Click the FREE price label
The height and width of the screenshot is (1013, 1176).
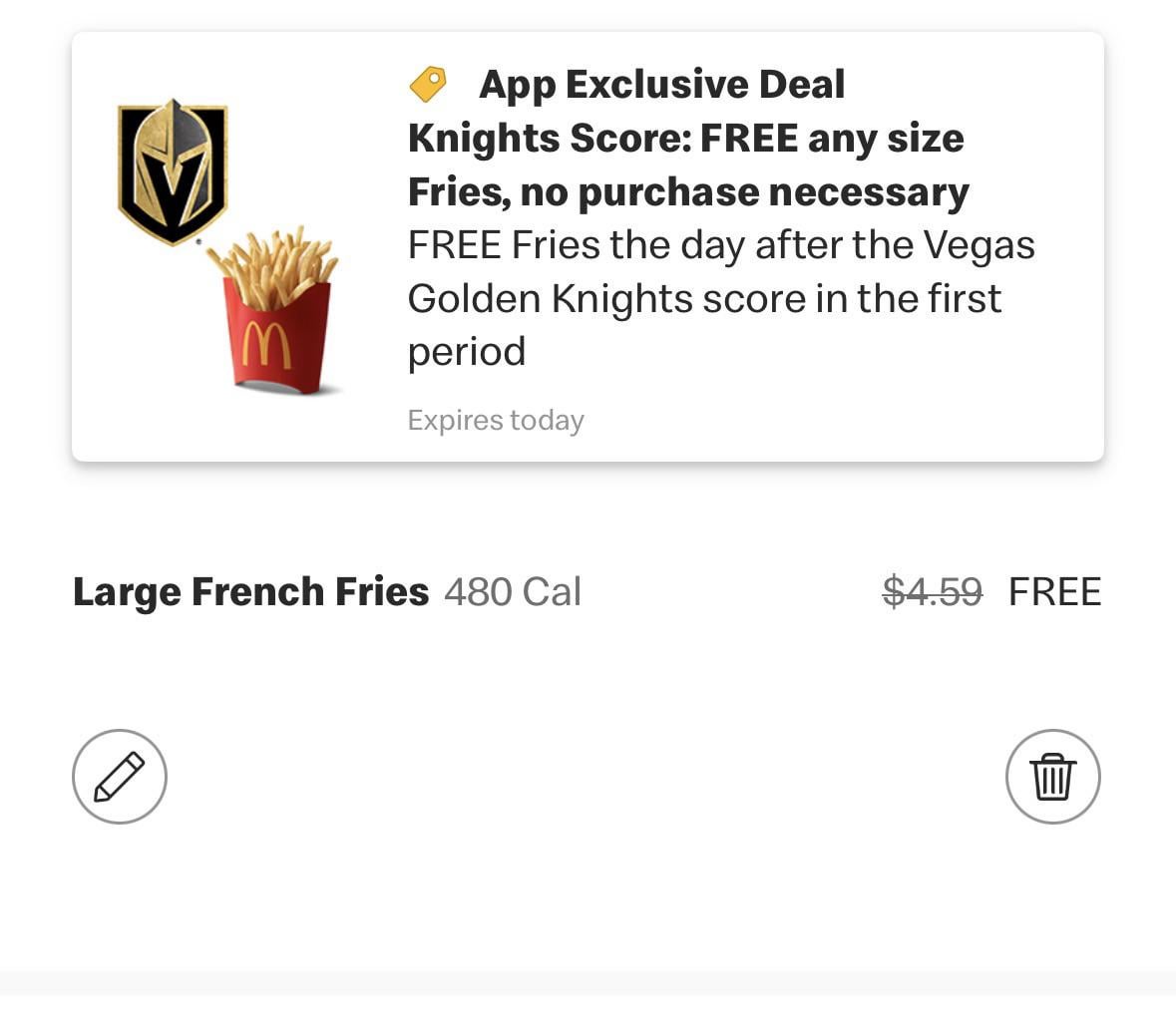(x=1054, y=592)
